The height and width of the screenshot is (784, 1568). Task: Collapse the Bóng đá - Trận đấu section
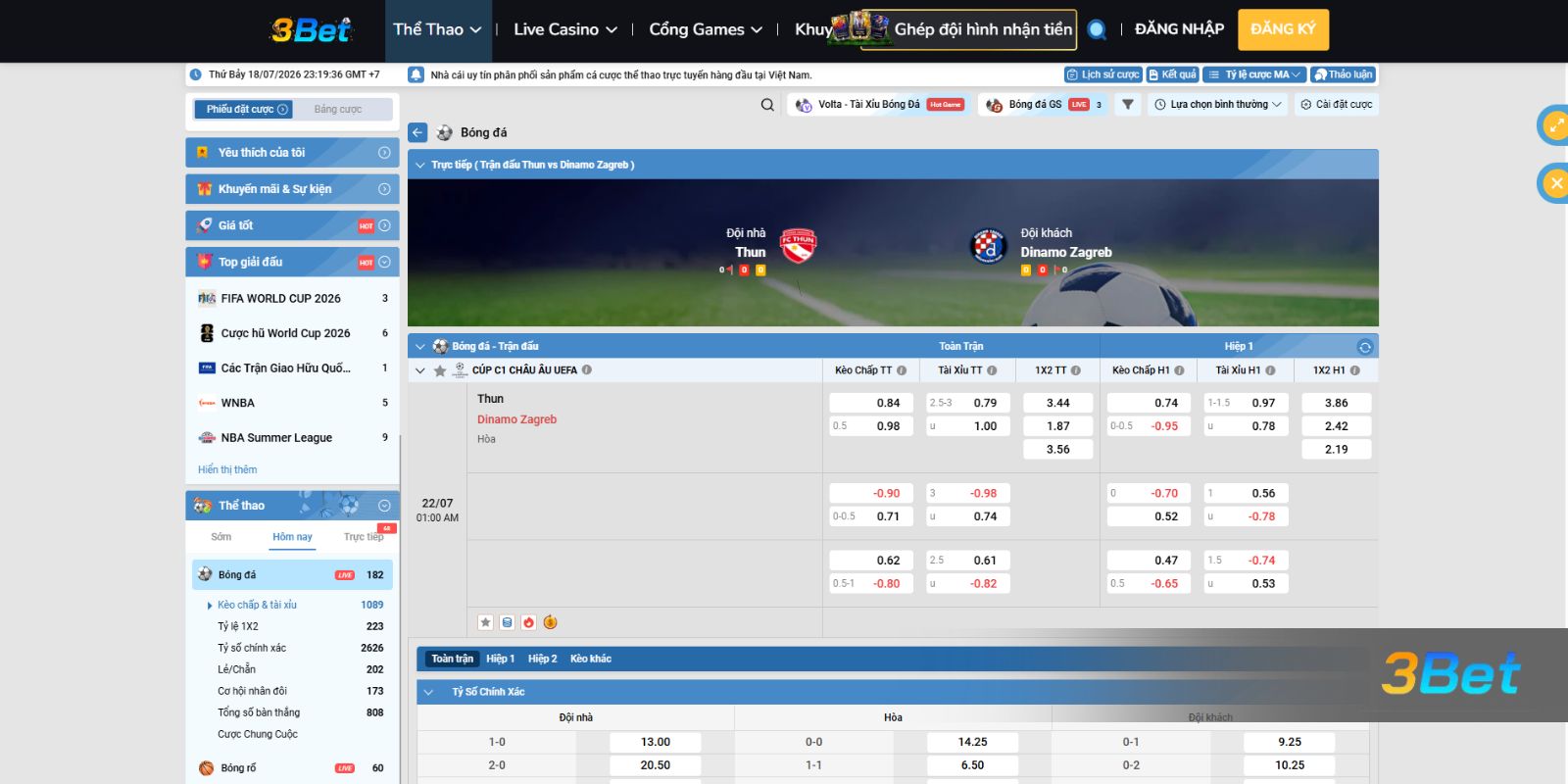point(420,347)
